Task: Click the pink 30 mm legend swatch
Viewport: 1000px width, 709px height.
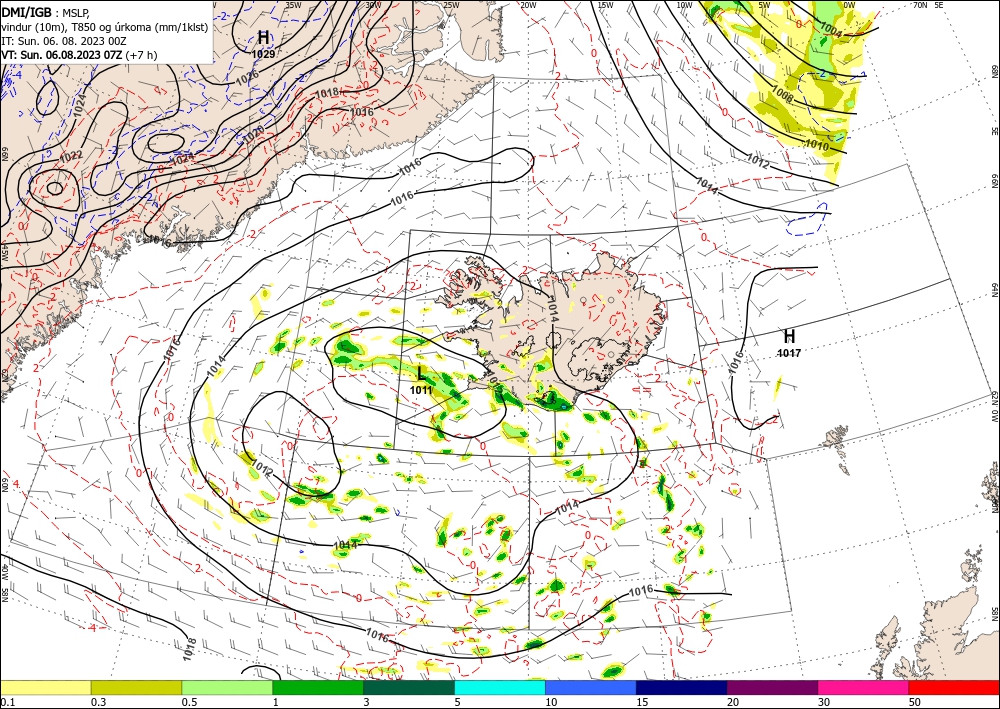Action: [x=864, y=687]
